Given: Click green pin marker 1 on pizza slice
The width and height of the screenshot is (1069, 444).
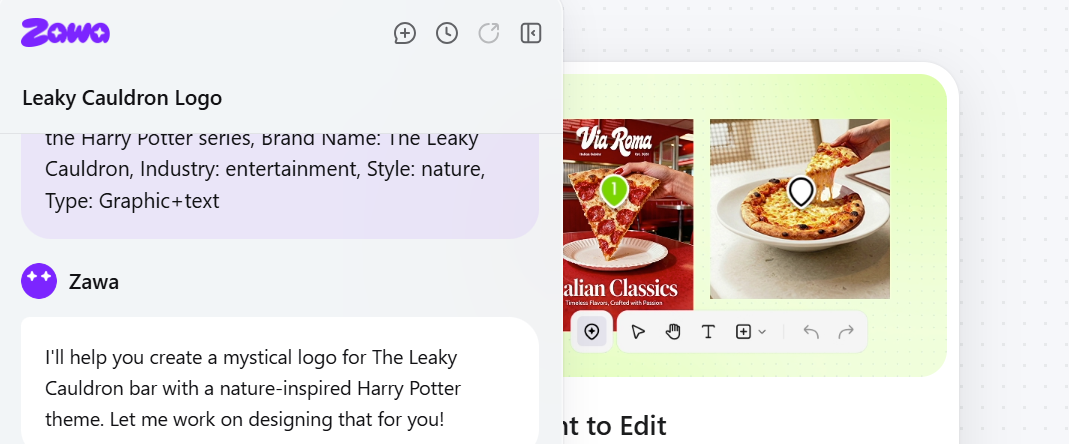Looking at the screenshot, I should click(x=614, y=190).
